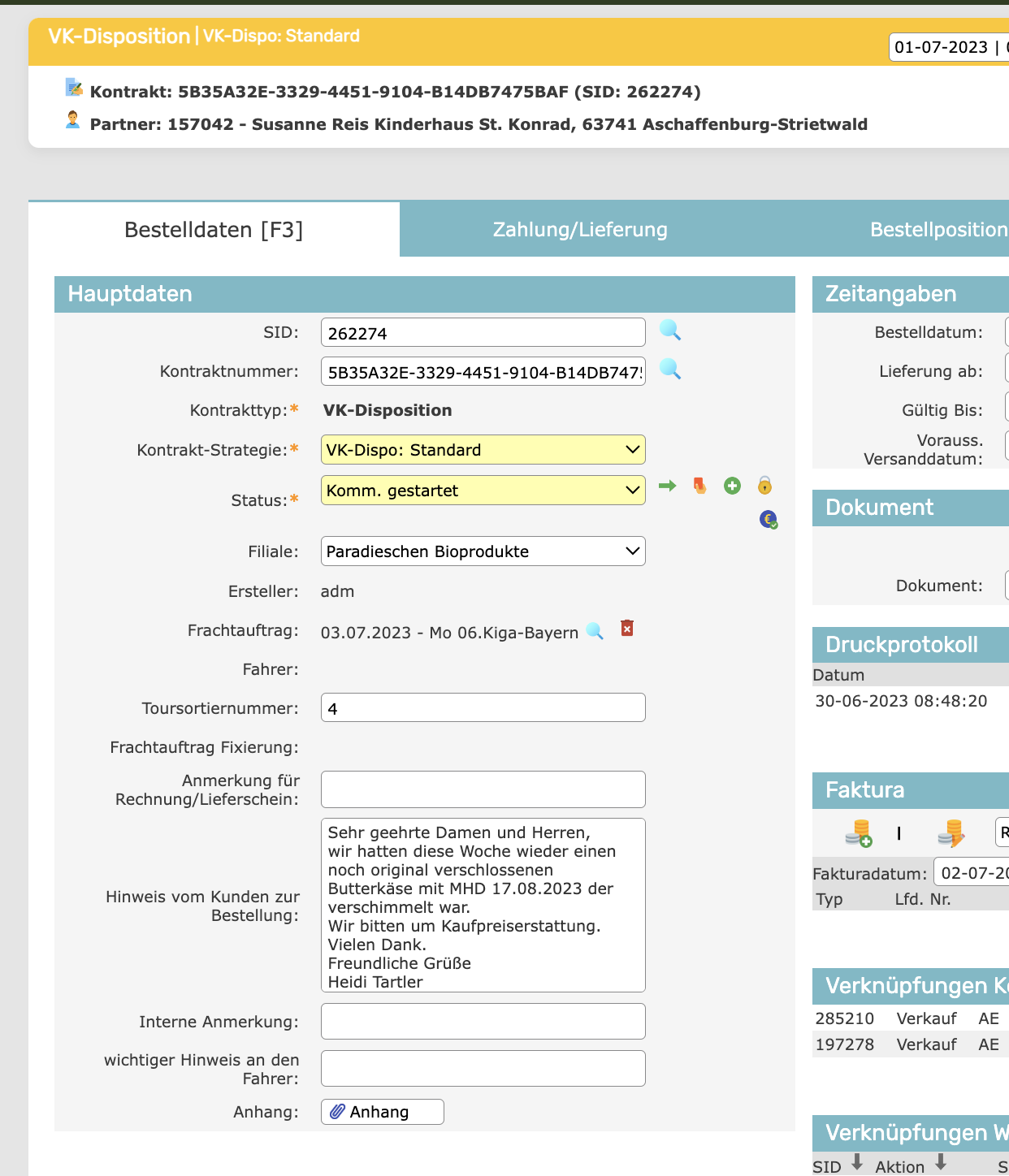Screen dimensions: 1009x1176
Task: Open the Kontrakt-Strategie dropdown
Action: coord(483,450)
